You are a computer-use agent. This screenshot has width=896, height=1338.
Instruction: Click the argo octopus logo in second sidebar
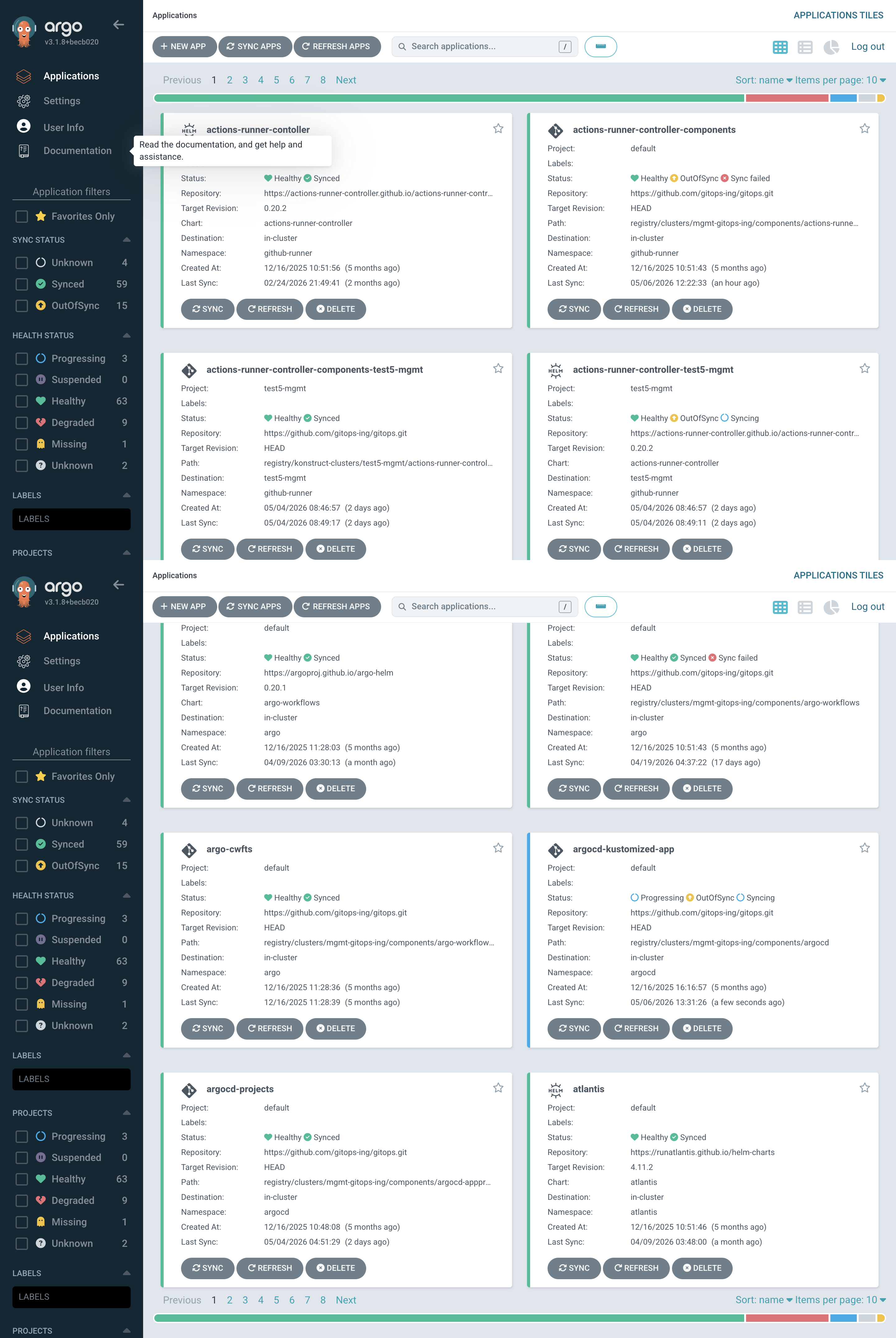23,592
